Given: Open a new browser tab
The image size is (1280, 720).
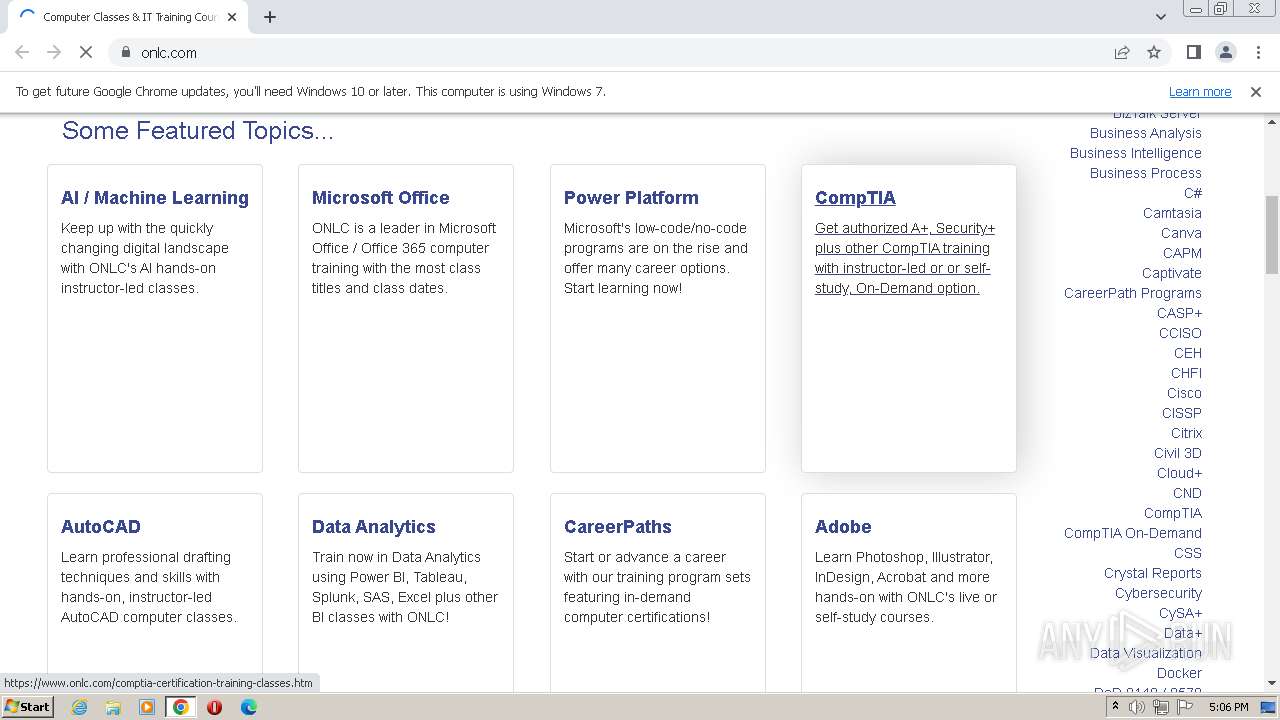Looking at the screenshot, I should point(270,17).
